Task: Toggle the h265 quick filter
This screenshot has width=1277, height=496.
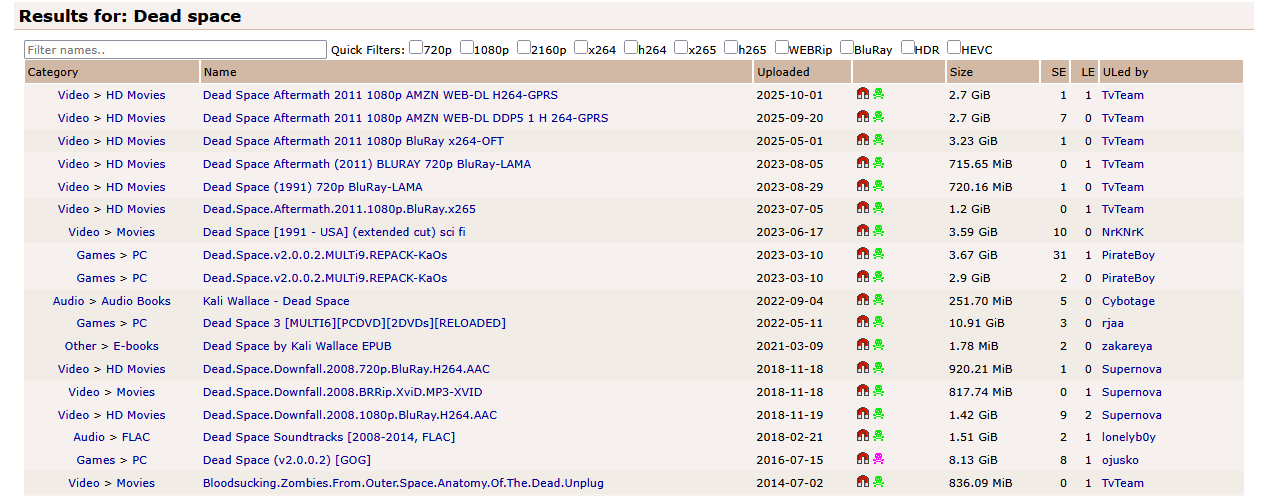Action: click(731, 47)
